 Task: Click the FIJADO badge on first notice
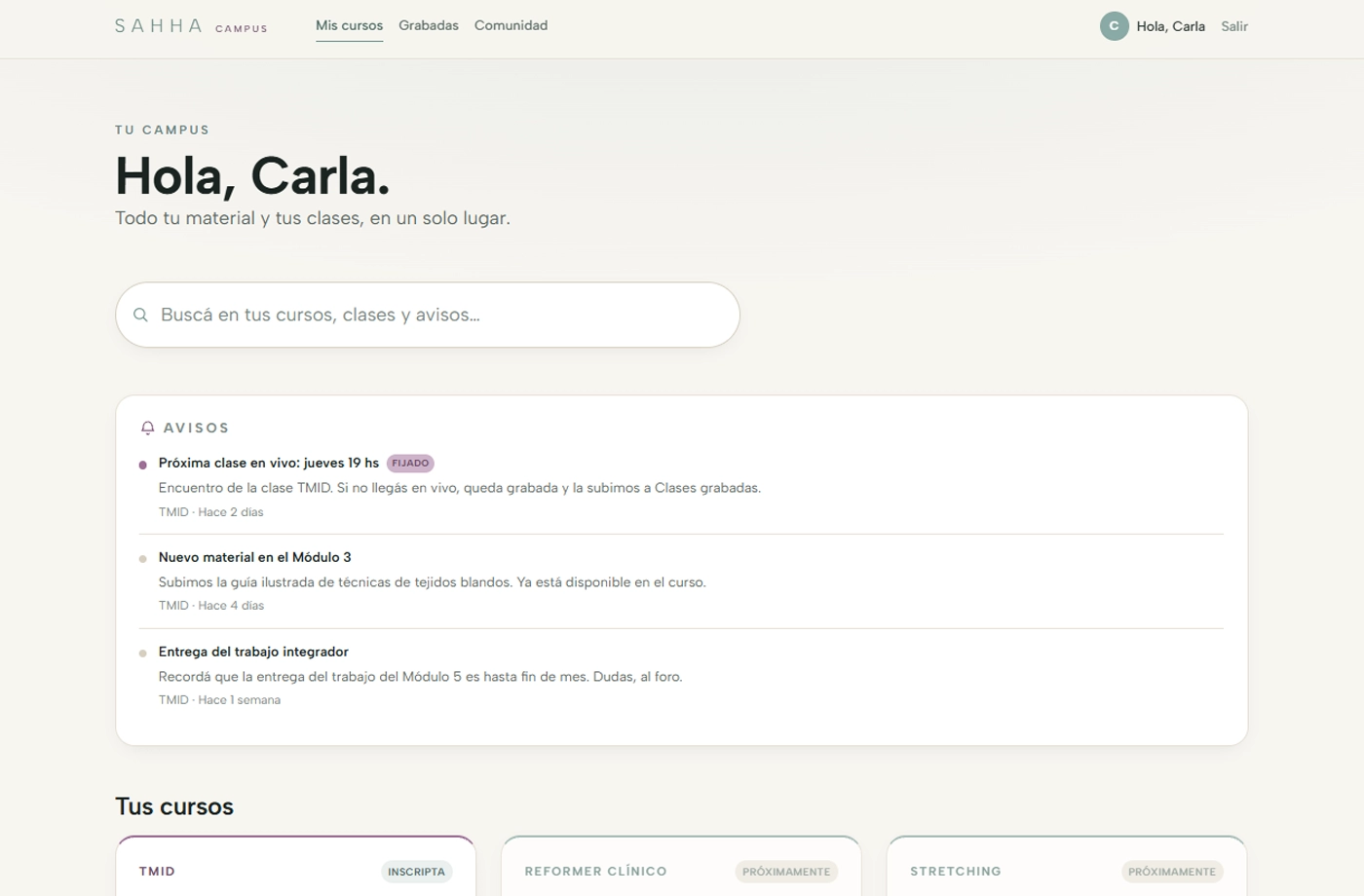(x=410, y=464)
